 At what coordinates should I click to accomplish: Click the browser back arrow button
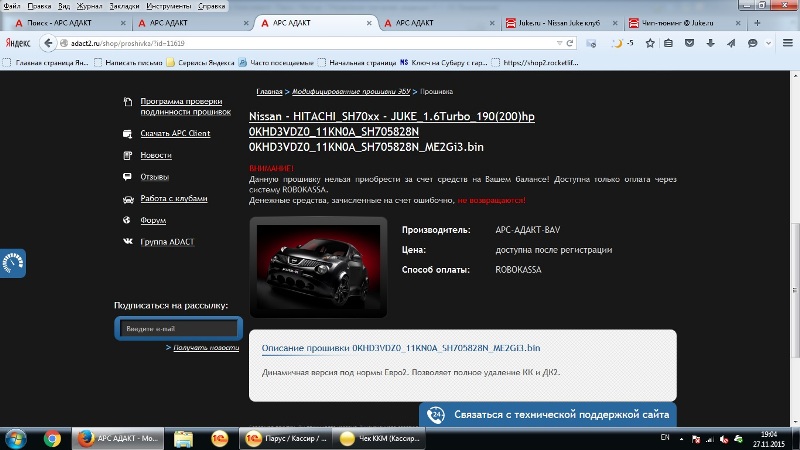(x=48, y=43)
